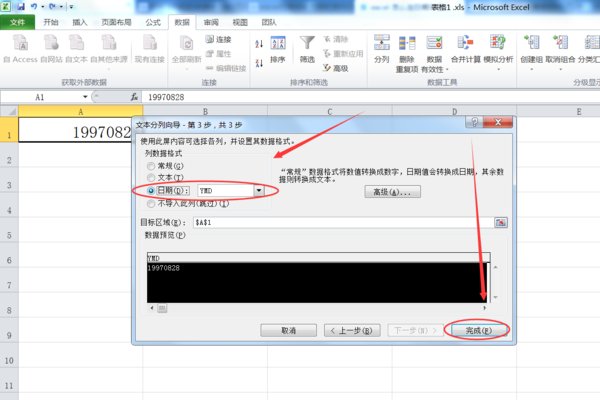Select column A header

[x=80, y=111]
